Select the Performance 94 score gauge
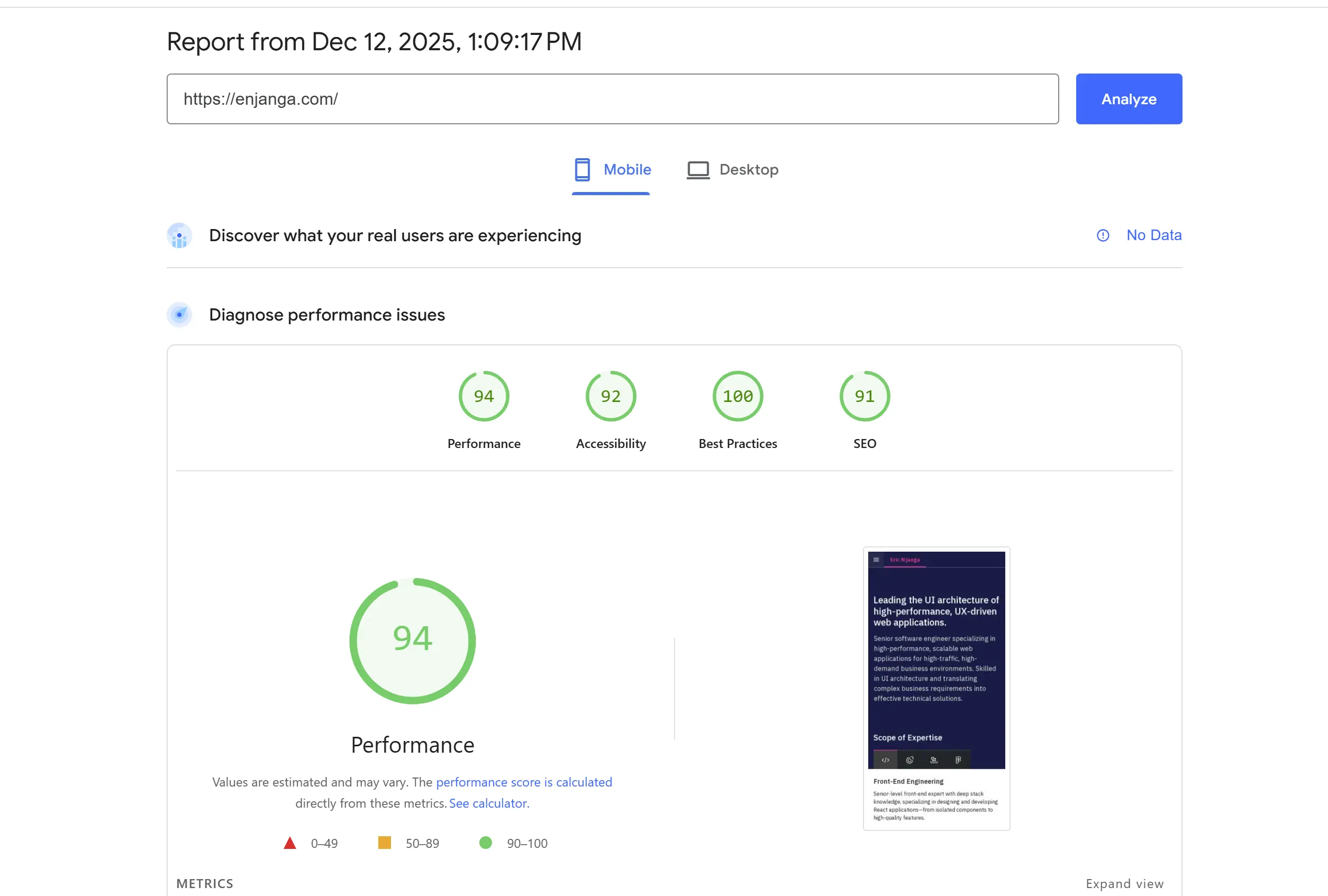Image resolution: width=1328 pixels, height=896 pixels. (484, 397)
